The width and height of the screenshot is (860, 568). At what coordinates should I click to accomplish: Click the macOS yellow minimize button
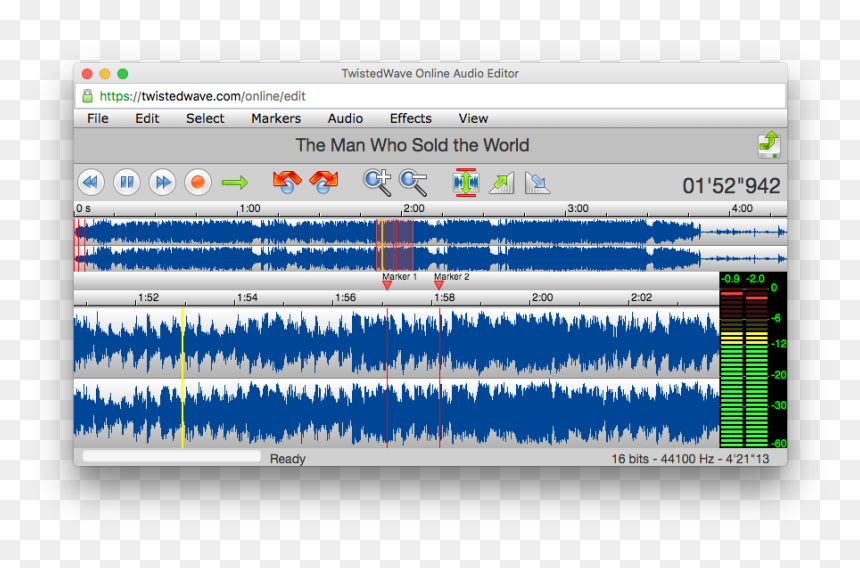click(105, 73)
